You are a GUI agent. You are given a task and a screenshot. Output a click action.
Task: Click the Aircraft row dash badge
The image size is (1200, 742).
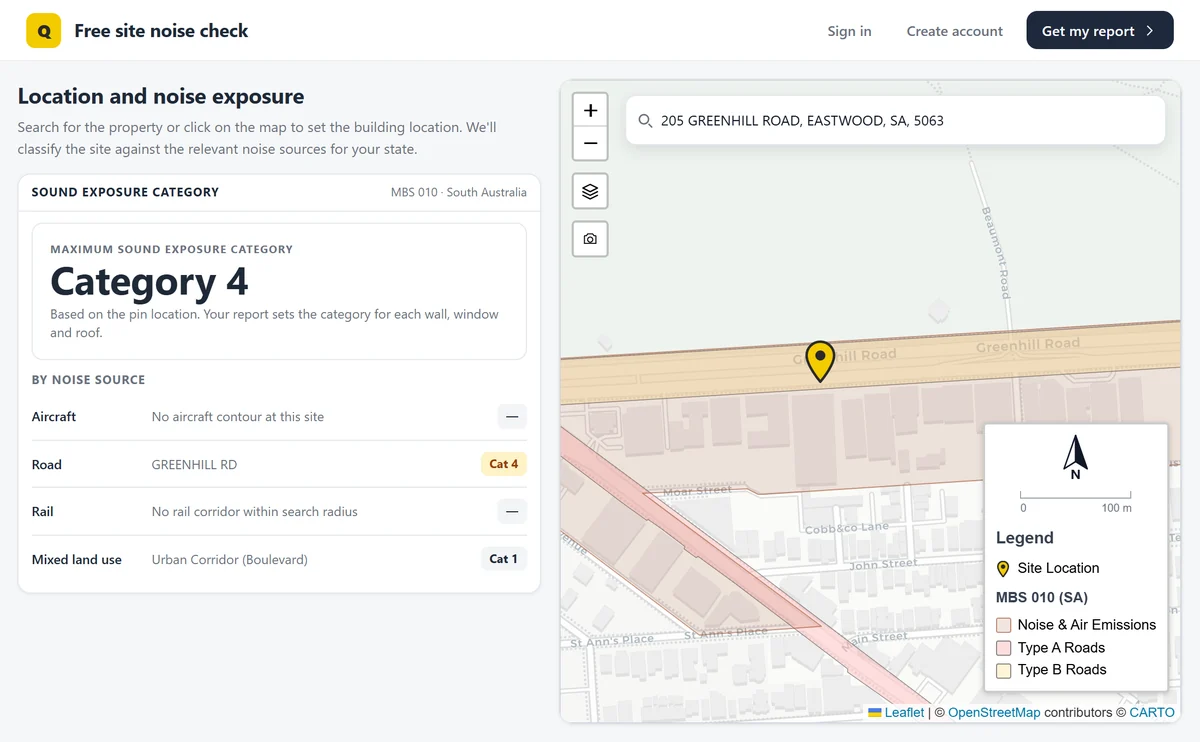point(512,417)
